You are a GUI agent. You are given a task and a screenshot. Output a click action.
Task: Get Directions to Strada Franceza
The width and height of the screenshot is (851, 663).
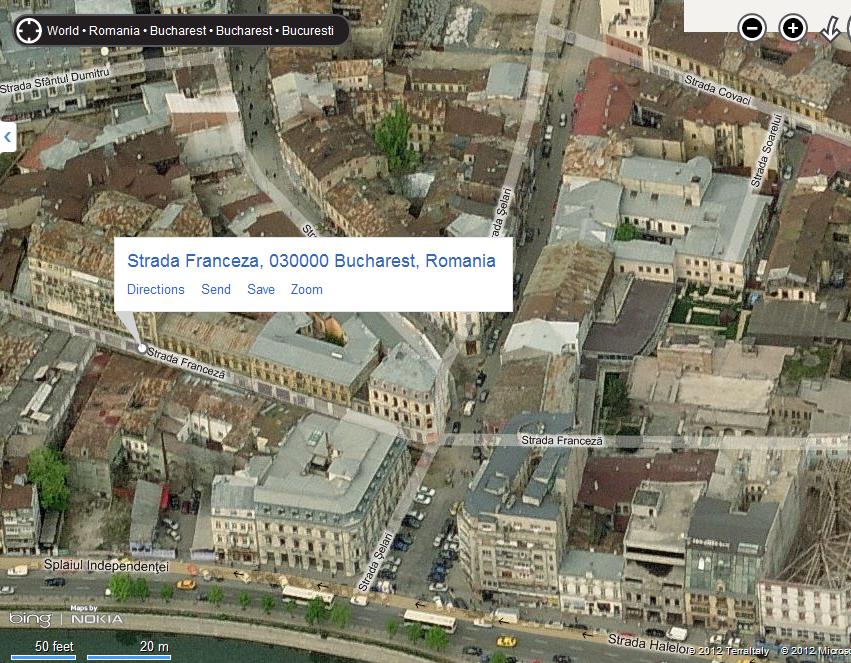click(x=155, y=290)
